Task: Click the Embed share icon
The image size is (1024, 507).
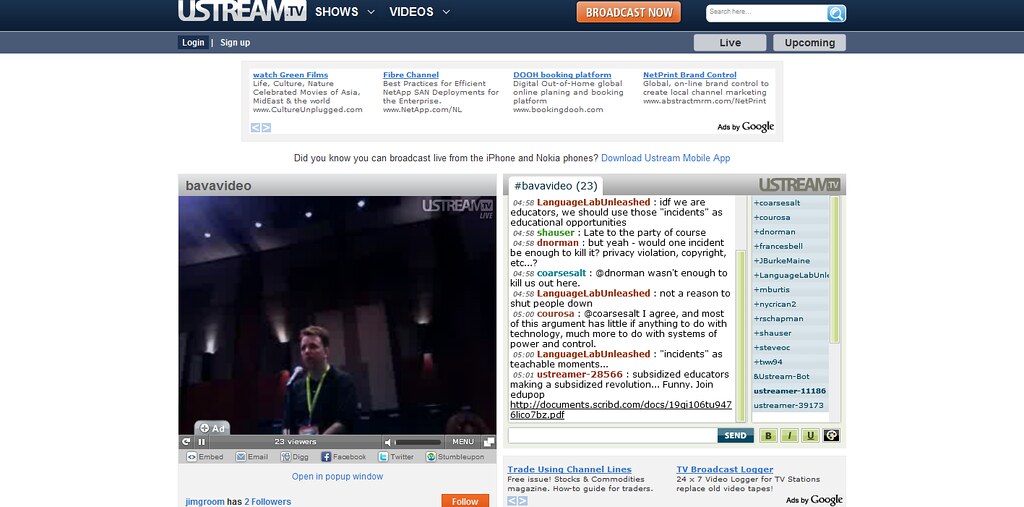Action: pyautogui.click(x=205, y=457)
